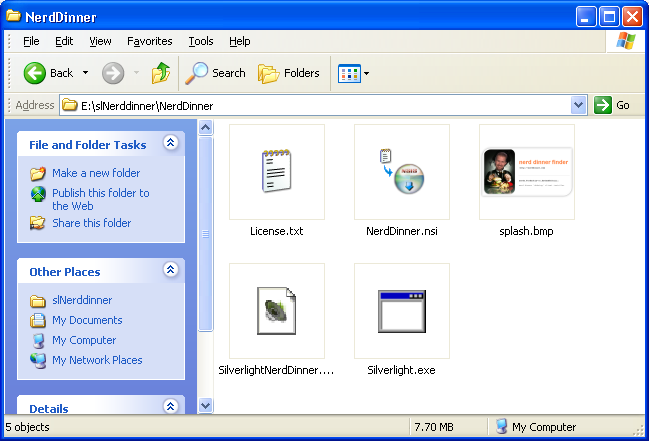The image size is (649, 441).
Task: Select the SilverlightNerdDinner file icon
Action: point(276,311)
